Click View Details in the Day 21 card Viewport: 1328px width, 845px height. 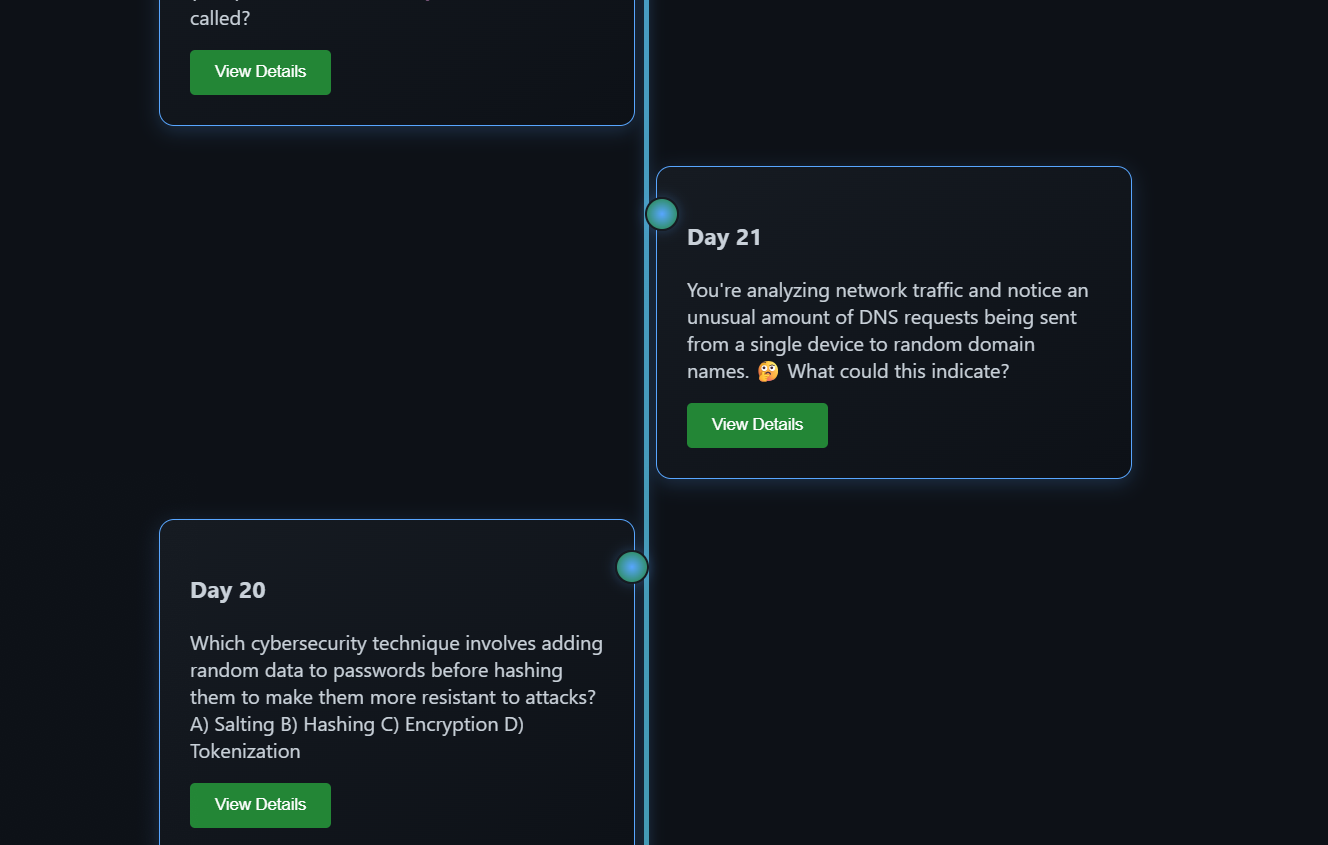[x=757, y=425]
